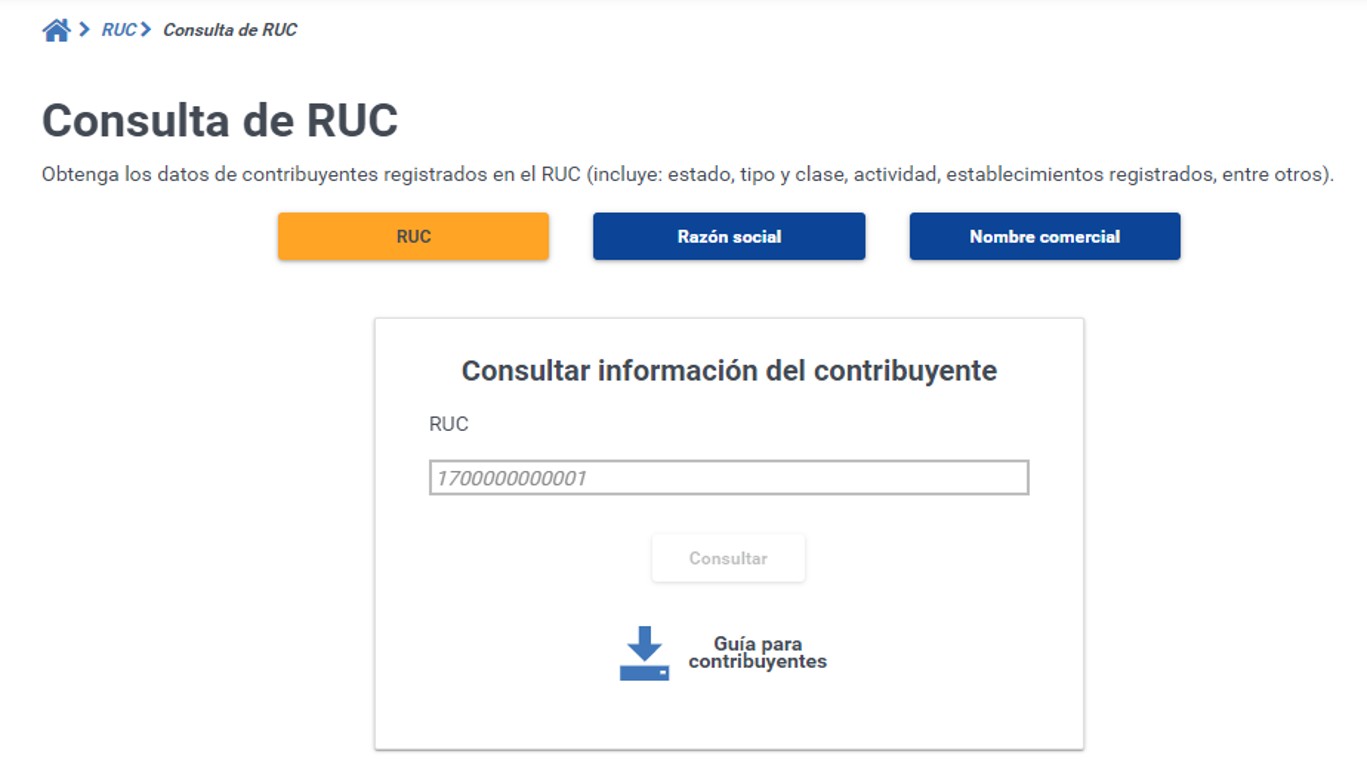Click the Consultar button
Image resolution: width=1367 pixels, height=769 pixels.
pyautogui.click(x=727, y=557)
